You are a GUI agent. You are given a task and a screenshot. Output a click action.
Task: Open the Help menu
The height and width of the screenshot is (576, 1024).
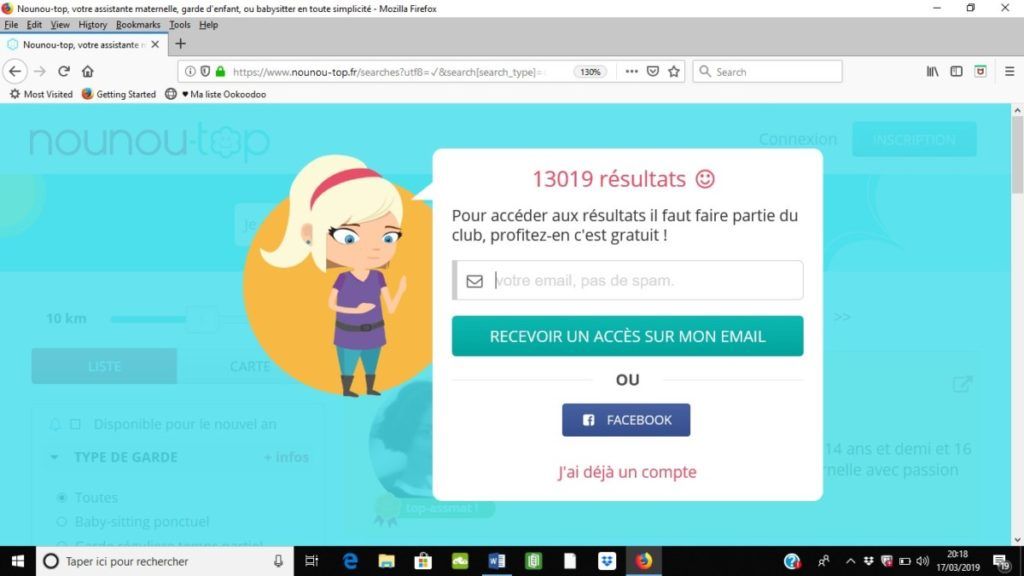[x=208, y=25]
